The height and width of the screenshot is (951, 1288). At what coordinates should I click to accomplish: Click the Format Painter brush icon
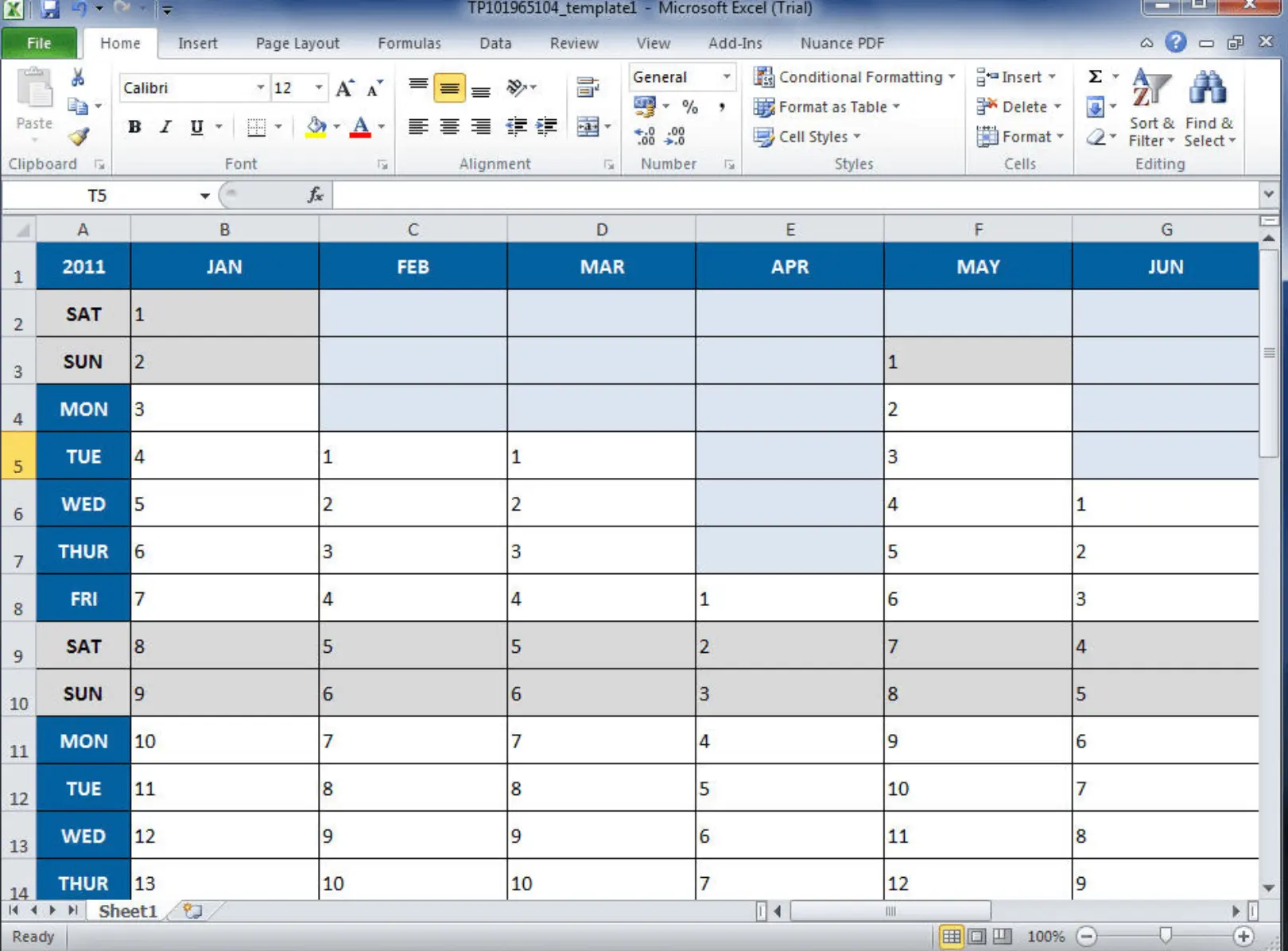(78, 136)
